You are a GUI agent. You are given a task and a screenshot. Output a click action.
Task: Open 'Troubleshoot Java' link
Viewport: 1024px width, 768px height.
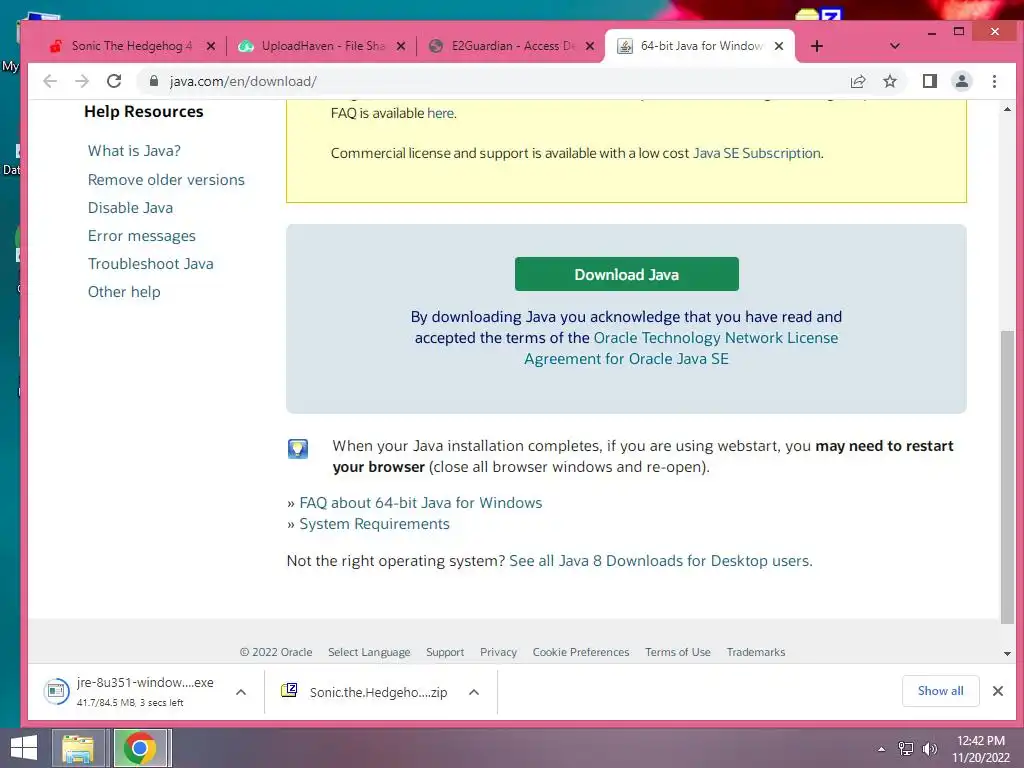point(150,264)
